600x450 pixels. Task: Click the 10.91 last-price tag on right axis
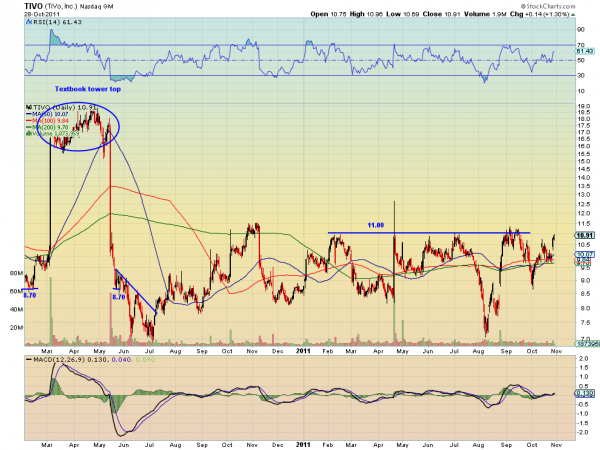click(585, 235)
